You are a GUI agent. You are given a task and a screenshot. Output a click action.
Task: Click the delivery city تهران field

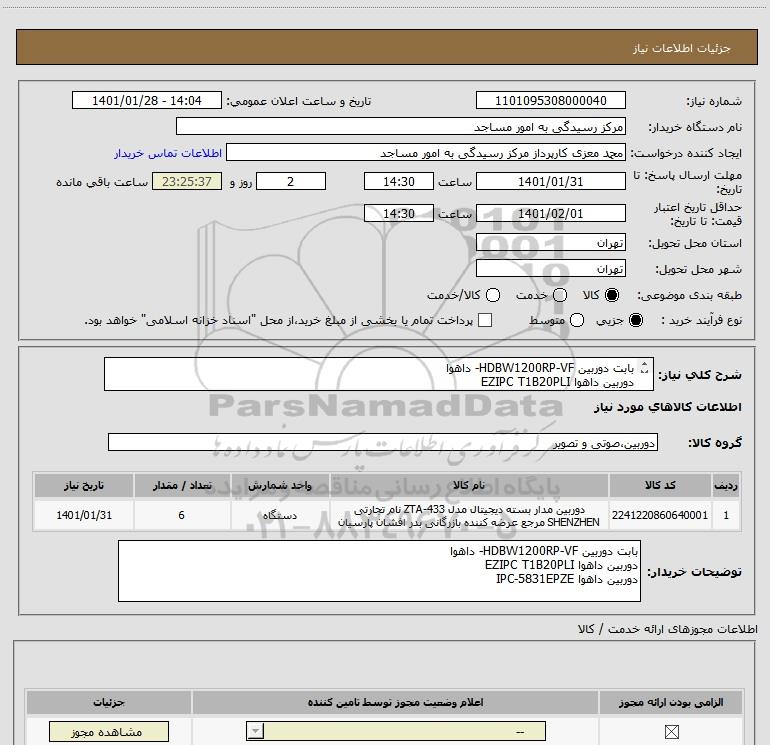[550, 268]
